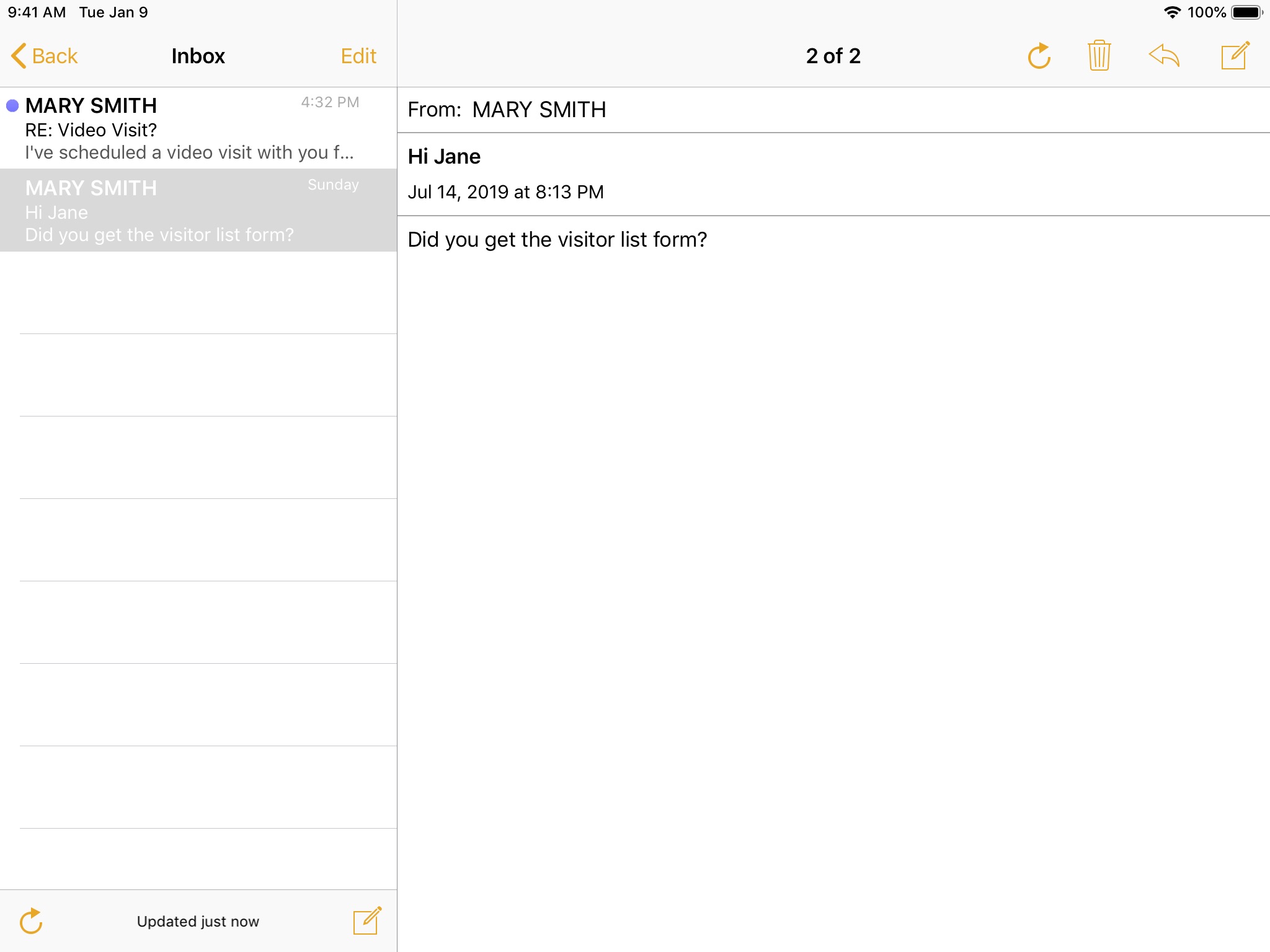This screenshot has height=952, width=1270.
Task: Click the Sunday timestamp label
Action: 333,185
